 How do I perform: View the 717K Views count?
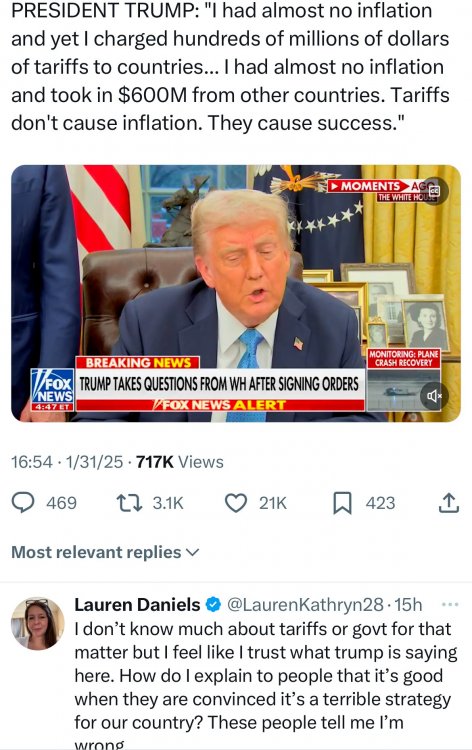click(180, 462)
